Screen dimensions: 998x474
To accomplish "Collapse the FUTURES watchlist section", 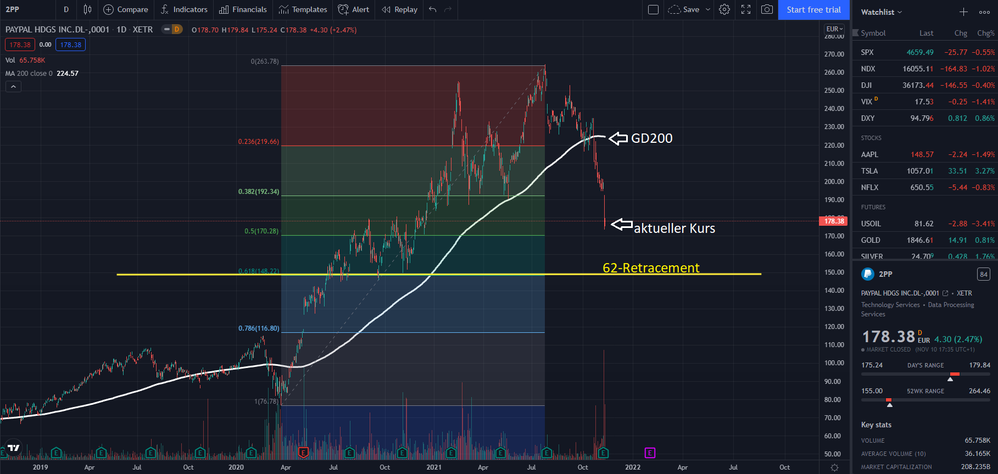I will [x=873, y=207].
